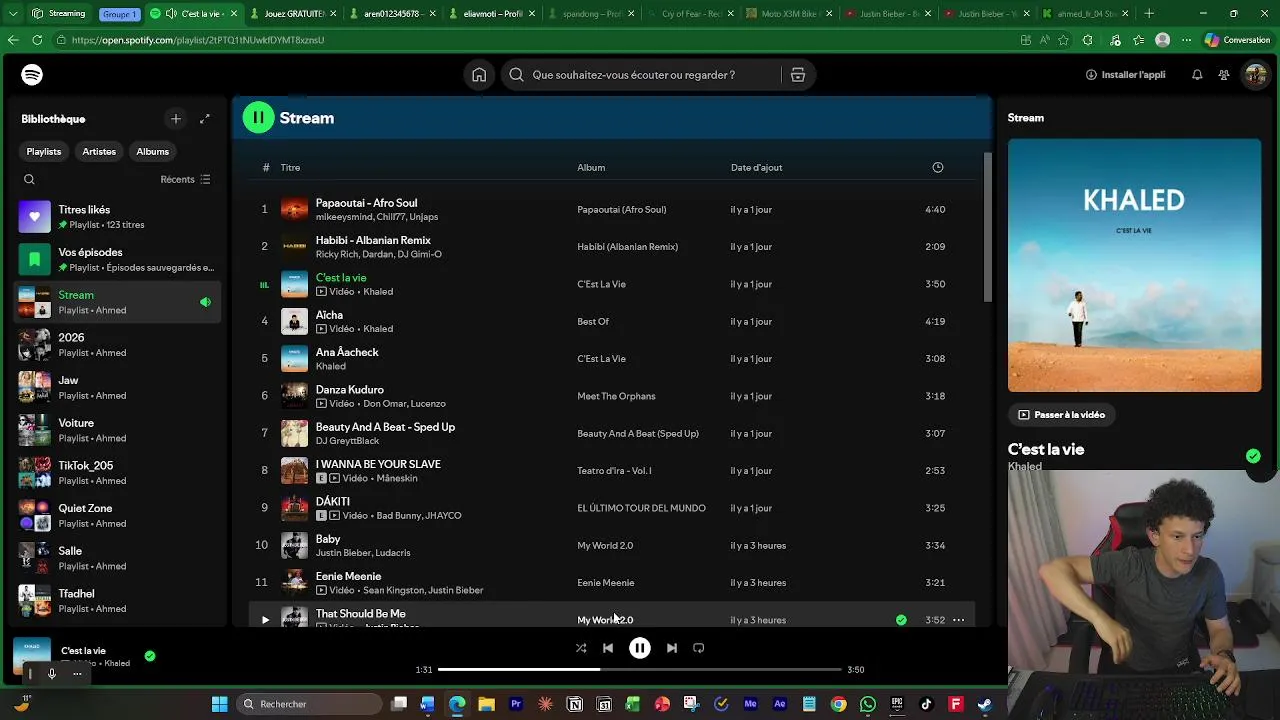
Task: Open Vos épisodes in library
Action: click(118, 260)
